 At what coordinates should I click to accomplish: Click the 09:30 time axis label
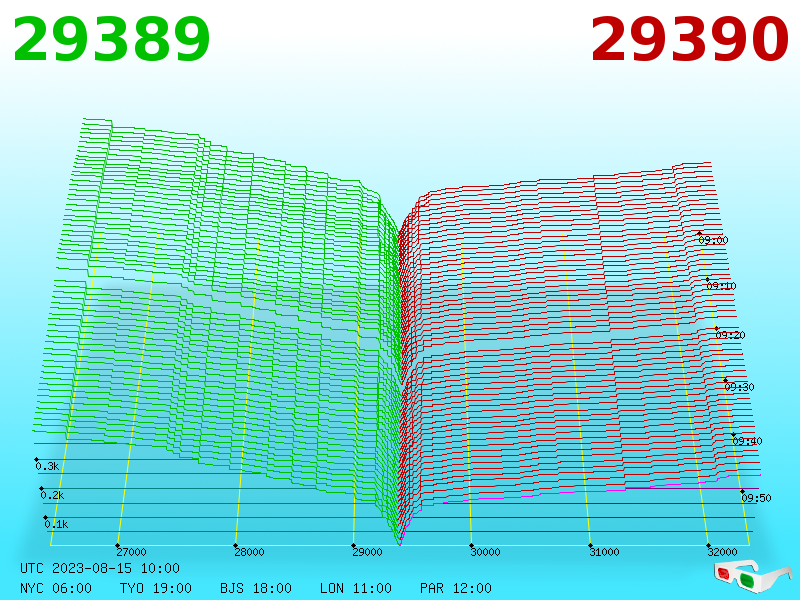(x=739, y=387)
